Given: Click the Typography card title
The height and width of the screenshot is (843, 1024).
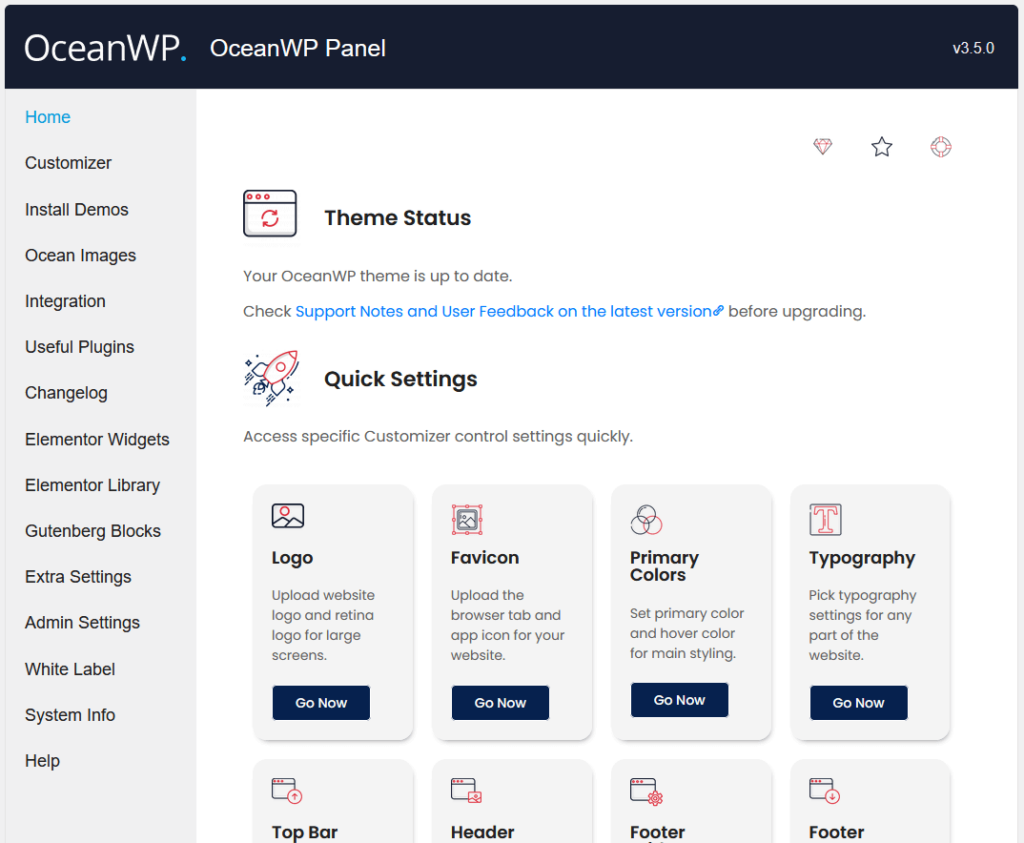Looking at the screenshot, I should [x=862, y=558].
